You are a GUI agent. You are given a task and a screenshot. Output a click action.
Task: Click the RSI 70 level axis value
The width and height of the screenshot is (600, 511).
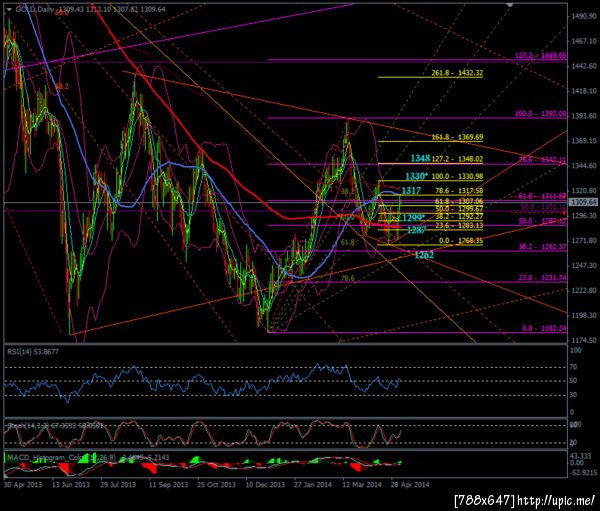(573, 367)
